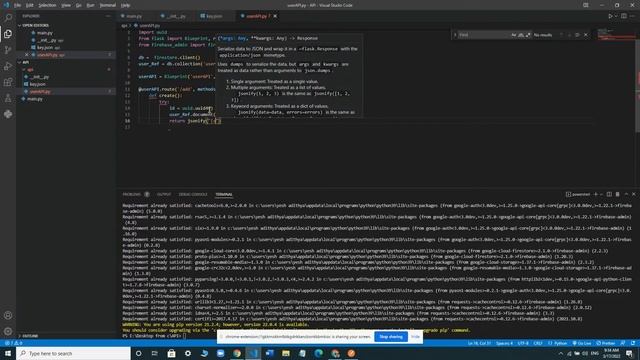
Task: Toggle Match Whole Word in Find widget
Action: [521, 35]
